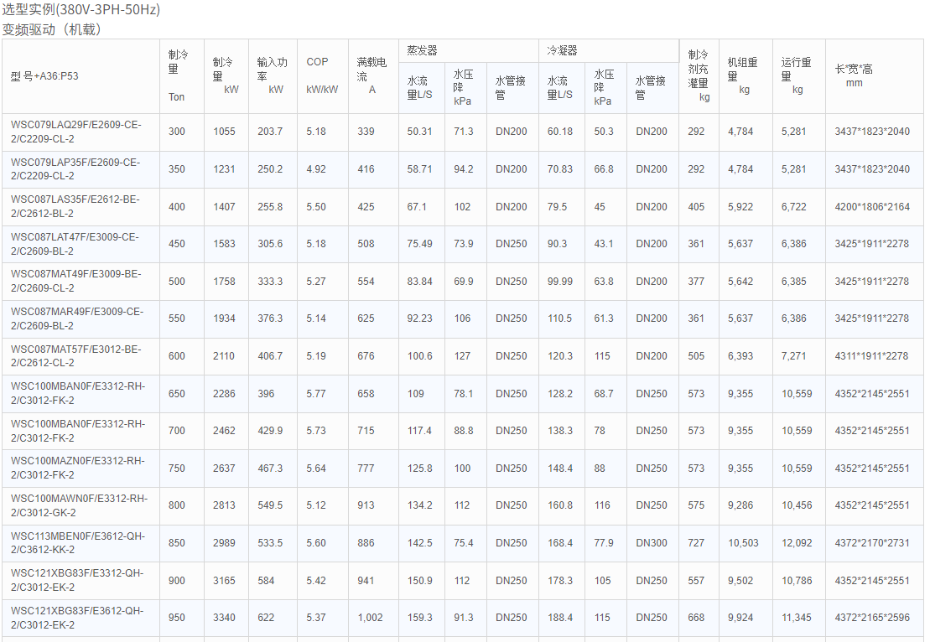Click the title 选型实例(380V-3PH-50Hz)
This screenshot has width=930, height=642.
point(81,10)
